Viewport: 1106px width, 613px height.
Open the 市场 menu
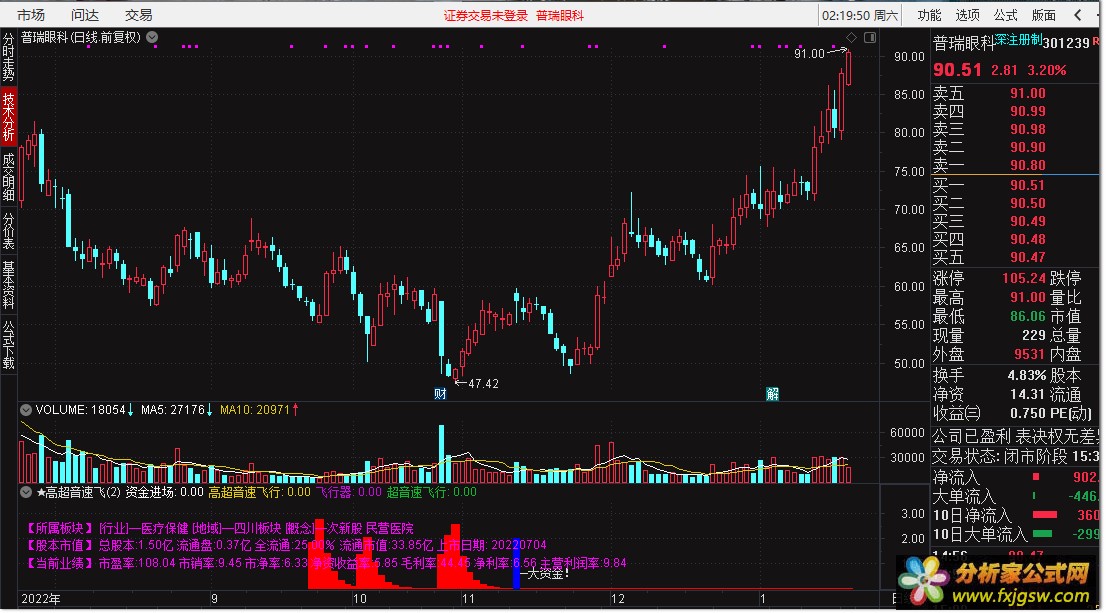(30, 15)
